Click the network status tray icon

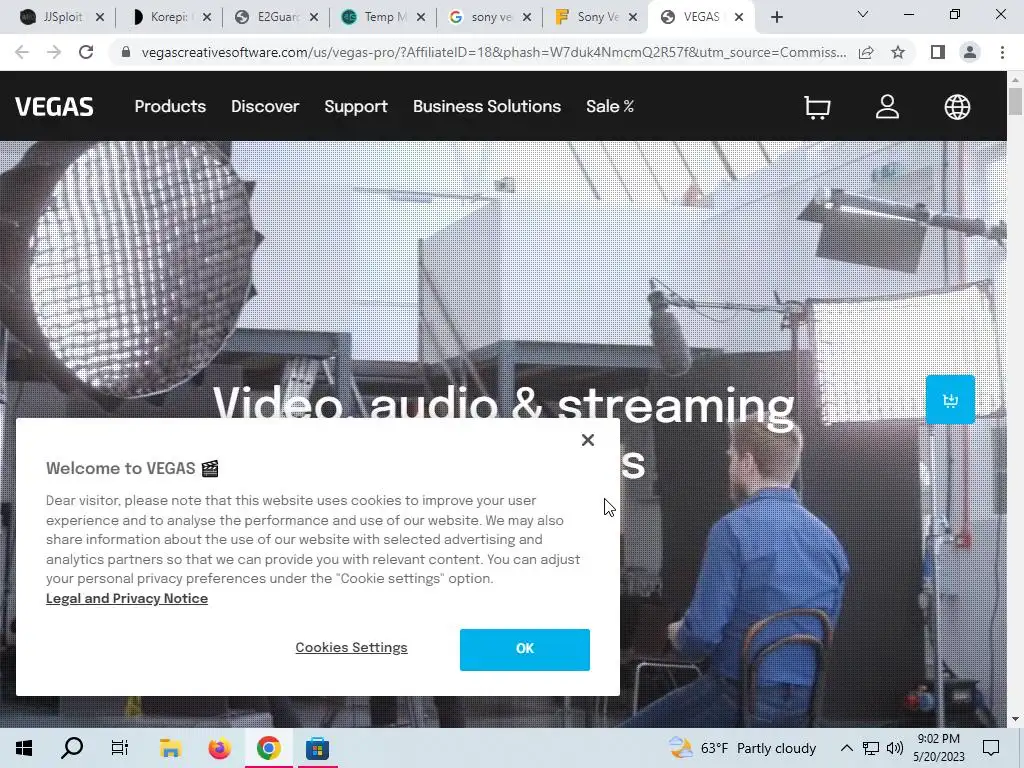(871, 748)
